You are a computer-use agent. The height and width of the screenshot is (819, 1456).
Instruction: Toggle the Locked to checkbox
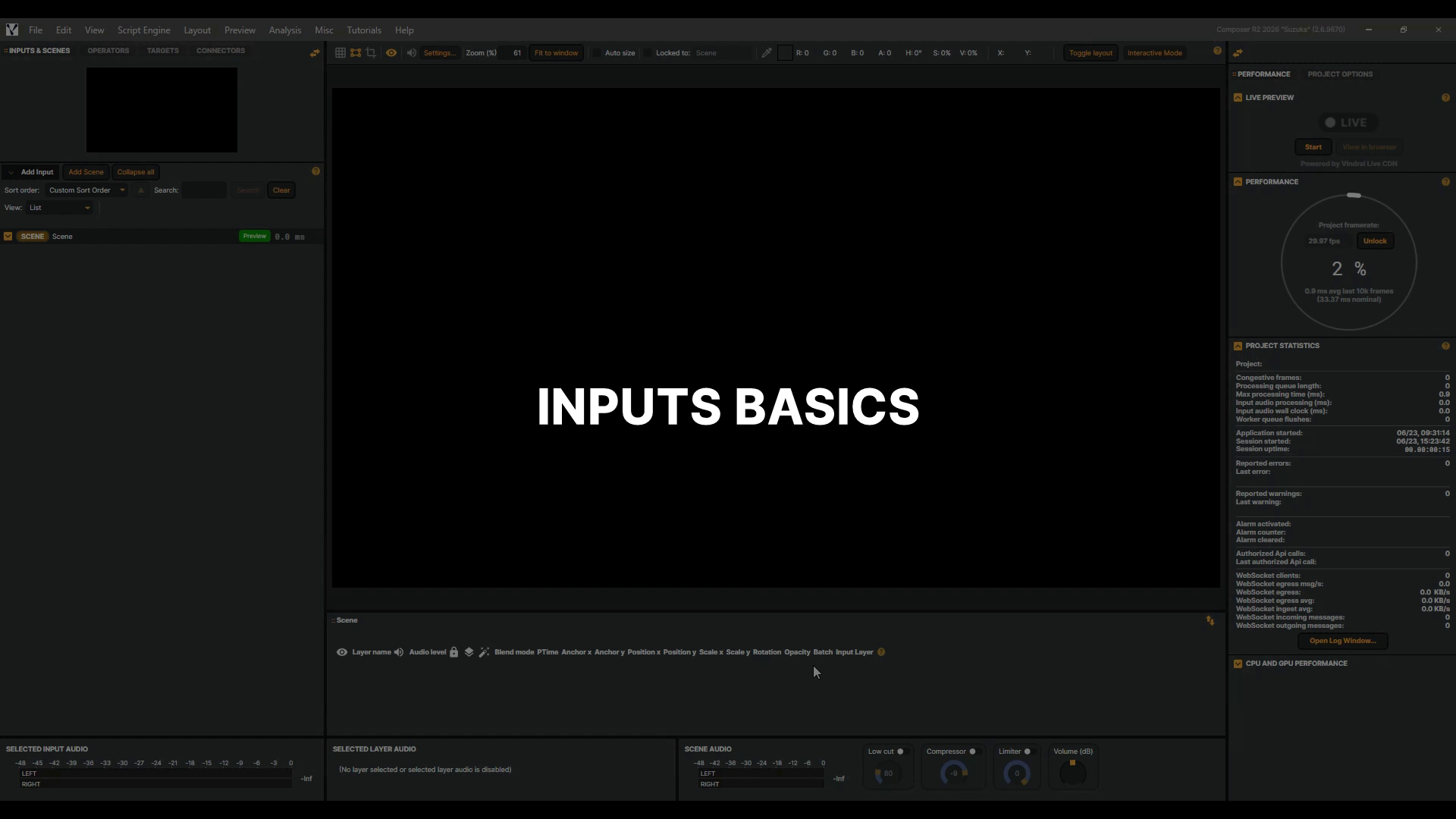coord(648,53)
